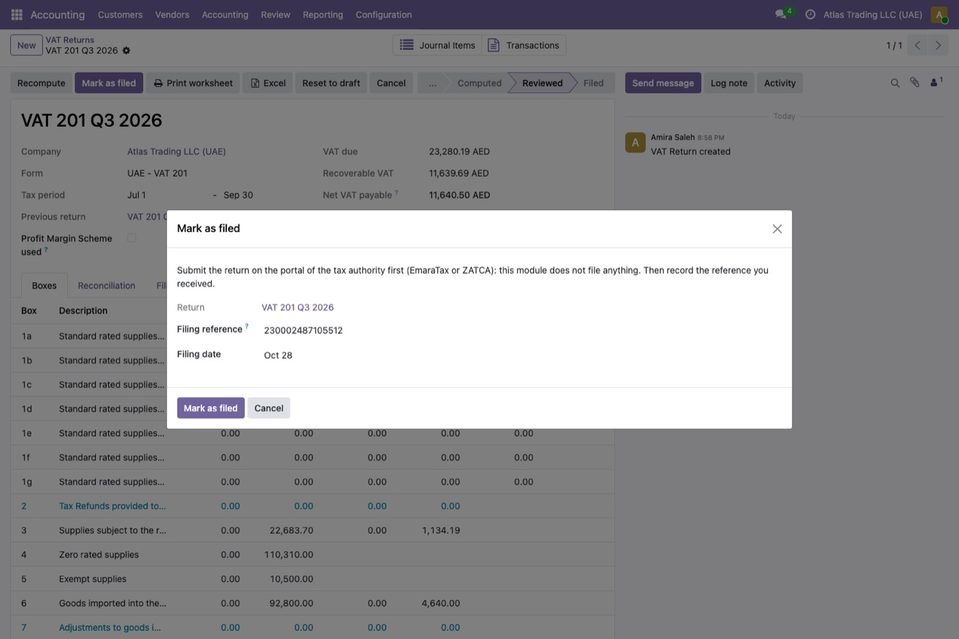Close the Mark as filed dialog
The image size is (959, 639).
777,229
